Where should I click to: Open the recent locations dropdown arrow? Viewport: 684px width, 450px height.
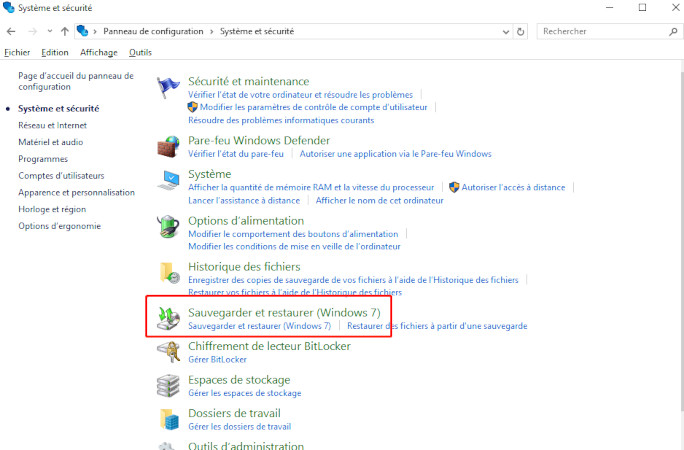50,31
